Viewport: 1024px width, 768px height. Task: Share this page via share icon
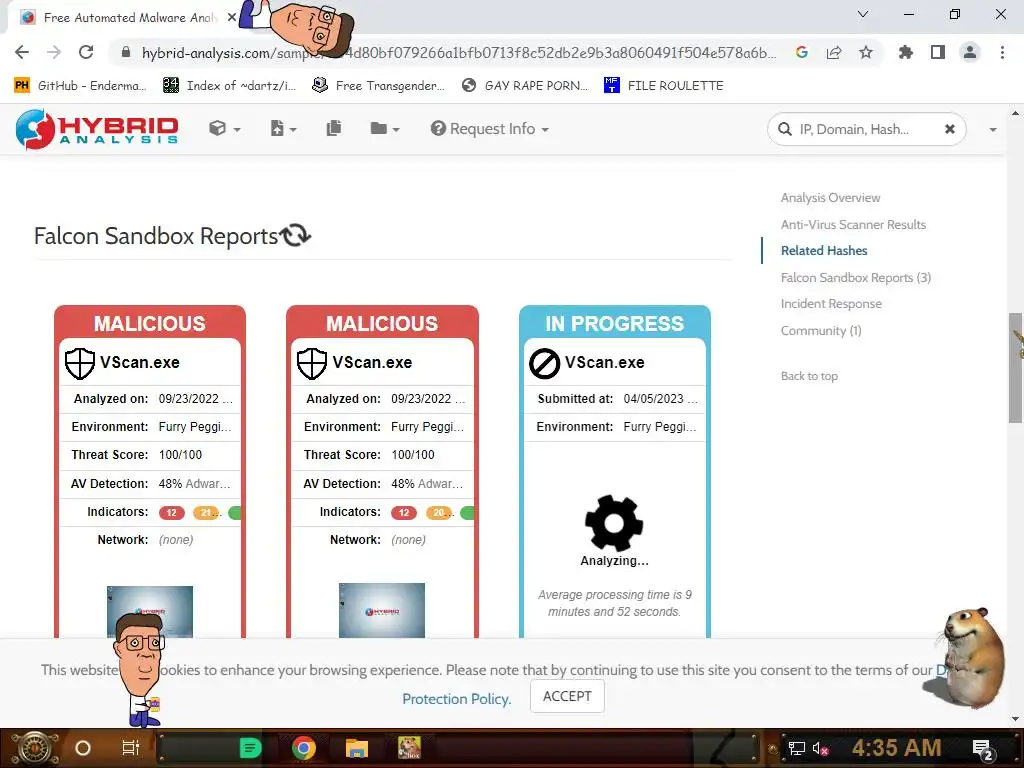click(x=834, y=52)
